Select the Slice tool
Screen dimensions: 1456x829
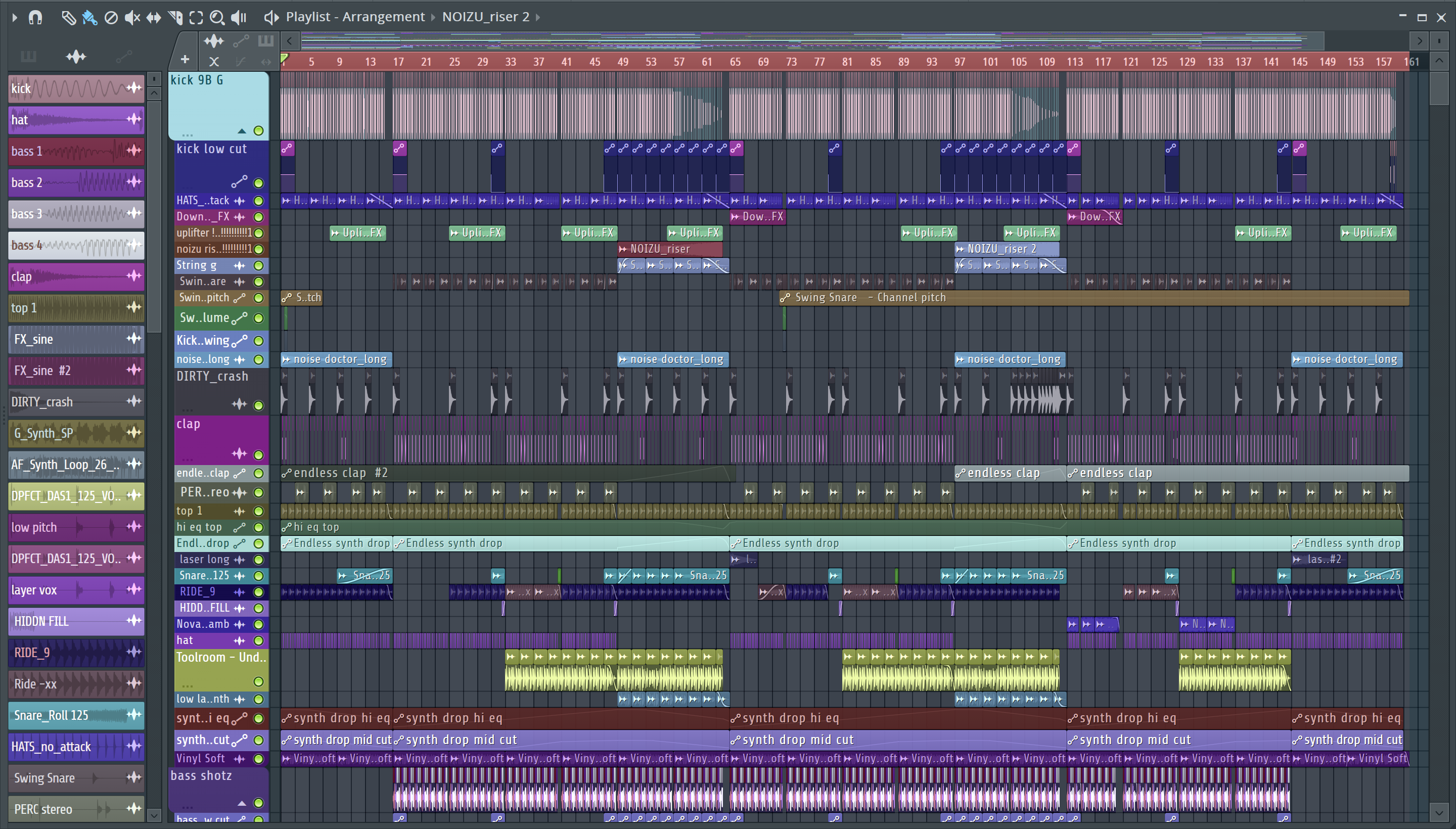pyautogui.click(x=175, y=18)
